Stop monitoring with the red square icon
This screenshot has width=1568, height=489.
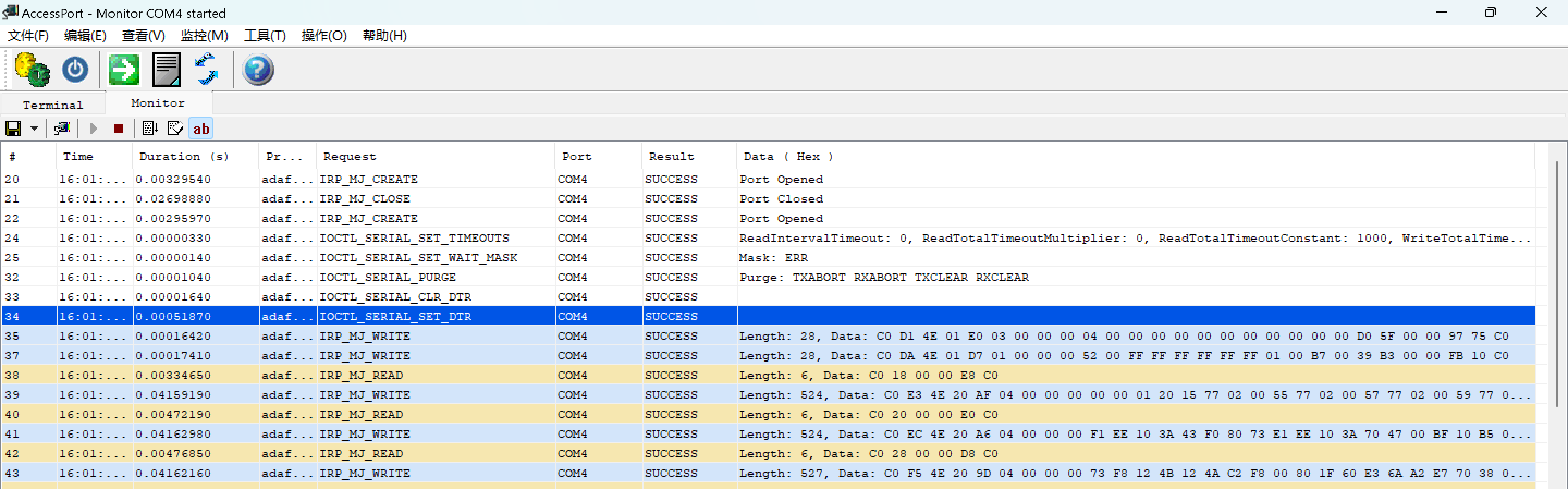(x=119, y=129)
